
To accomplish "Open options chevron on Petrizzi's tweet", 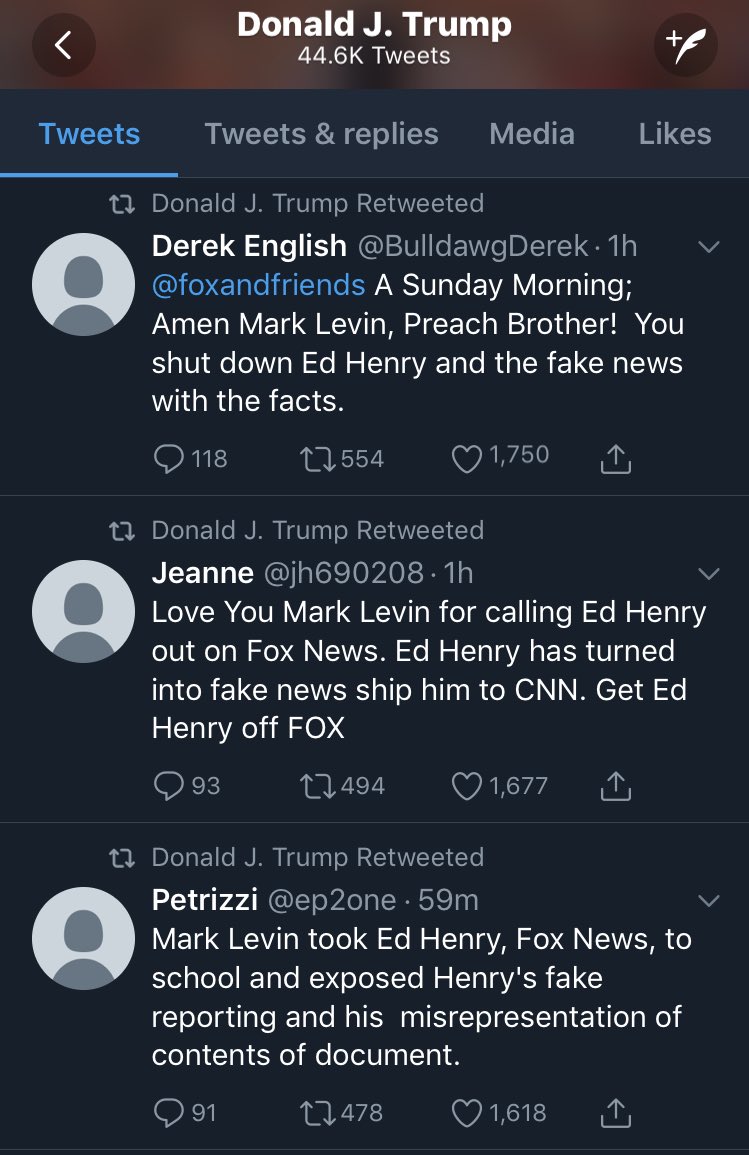I will pos(708,900).
